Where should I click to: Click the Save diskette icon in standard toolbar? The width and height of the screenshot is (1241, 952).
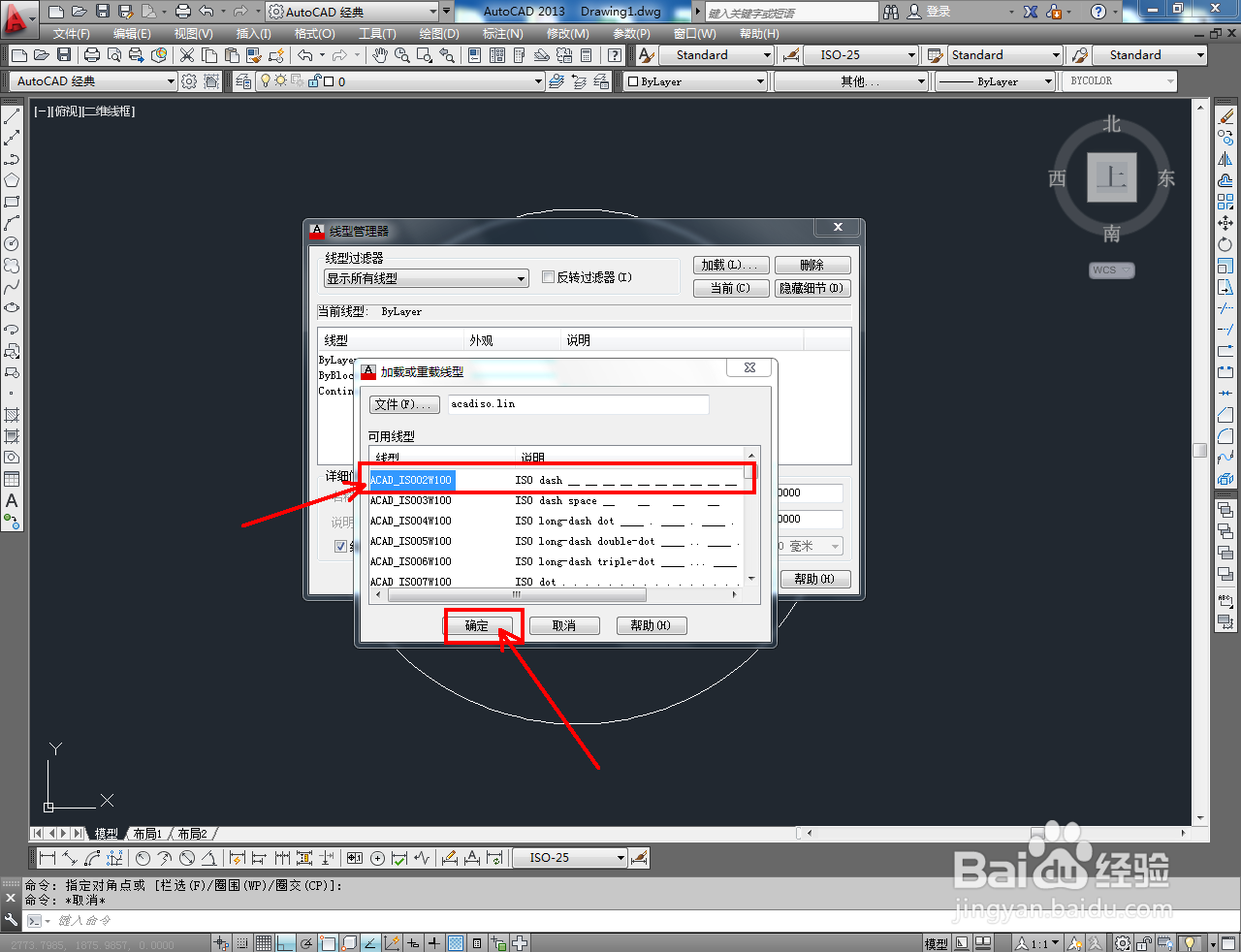tap(64, 55)
